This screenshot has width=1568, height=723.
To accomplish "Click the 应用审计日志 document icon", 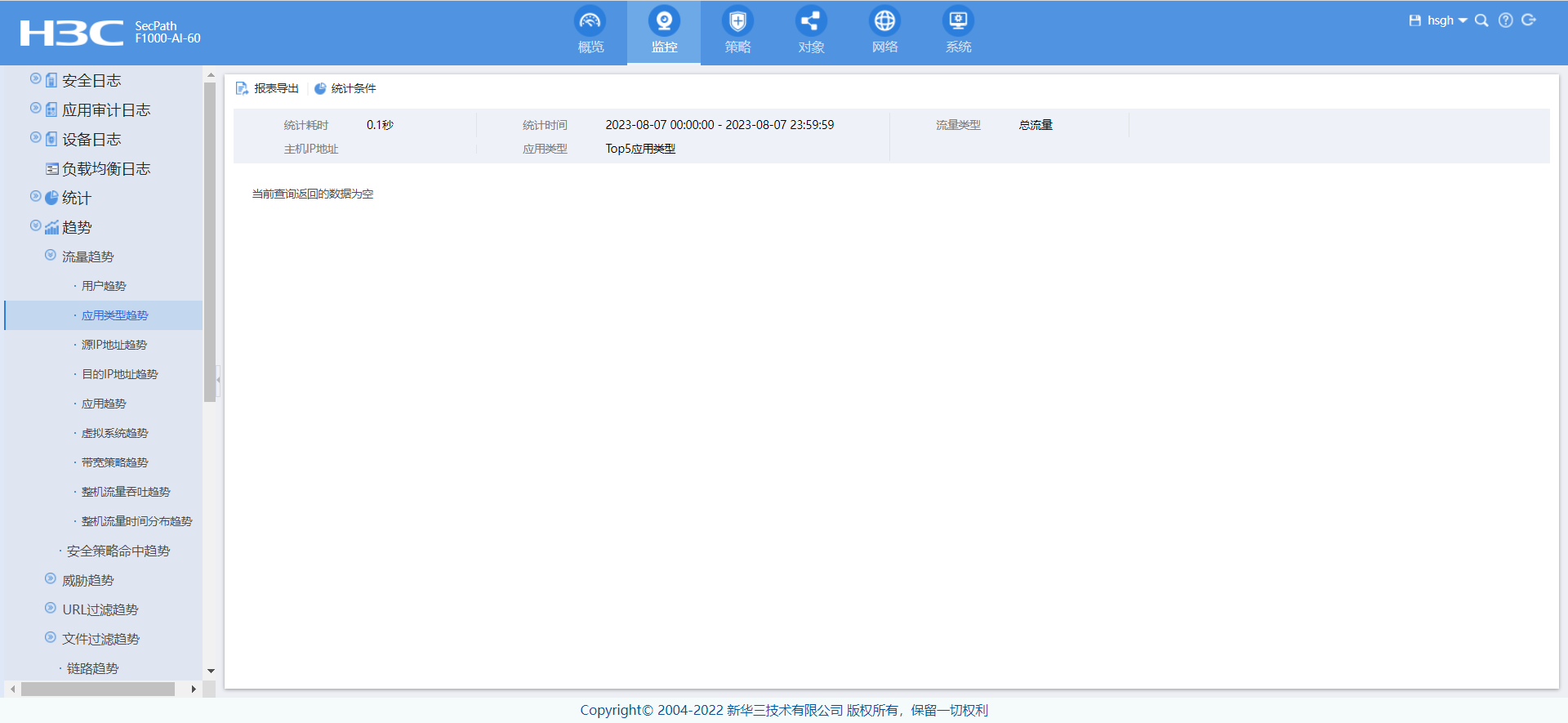I will coord(51,109).
